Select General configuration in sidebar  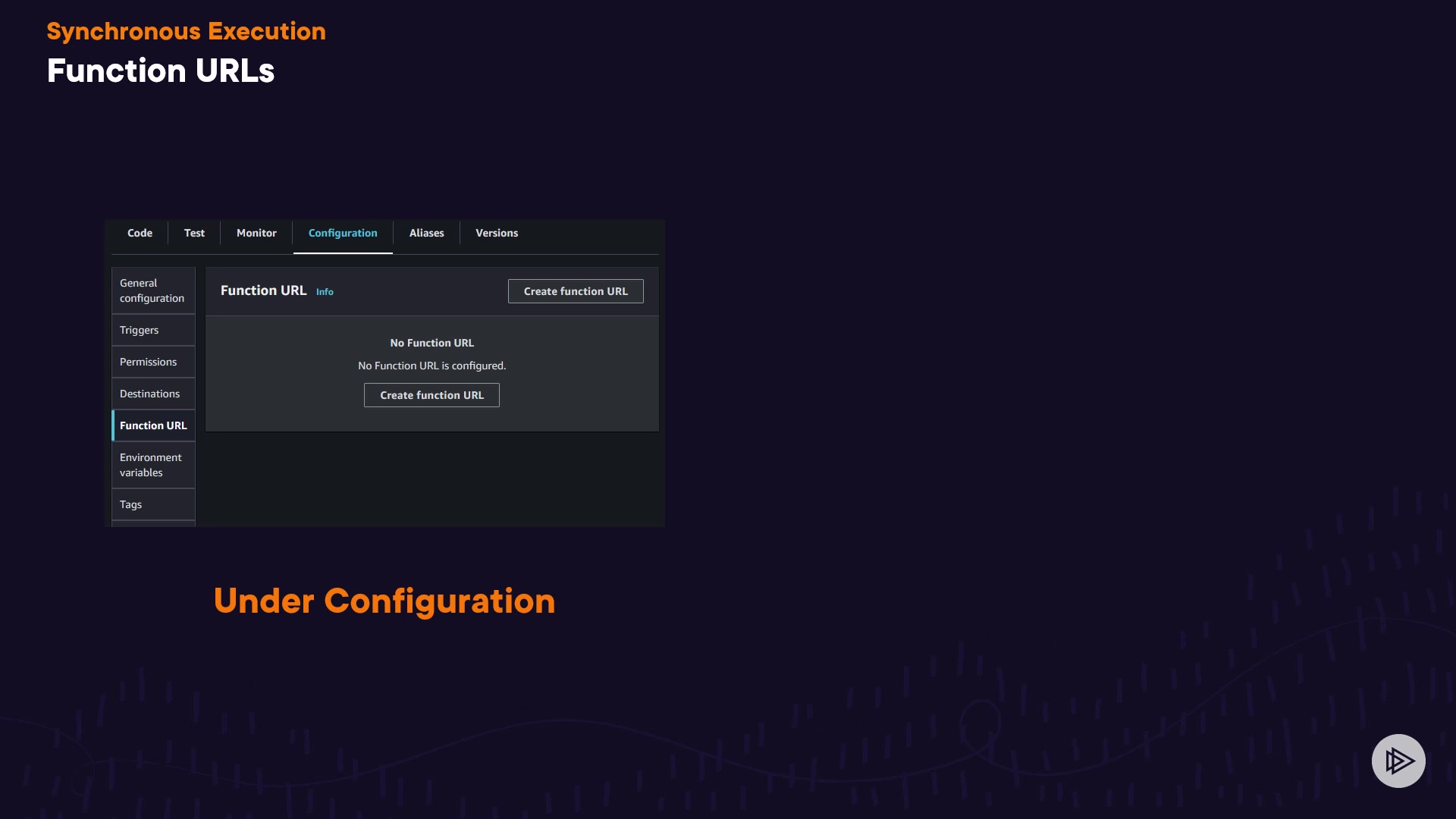[152, 290]
